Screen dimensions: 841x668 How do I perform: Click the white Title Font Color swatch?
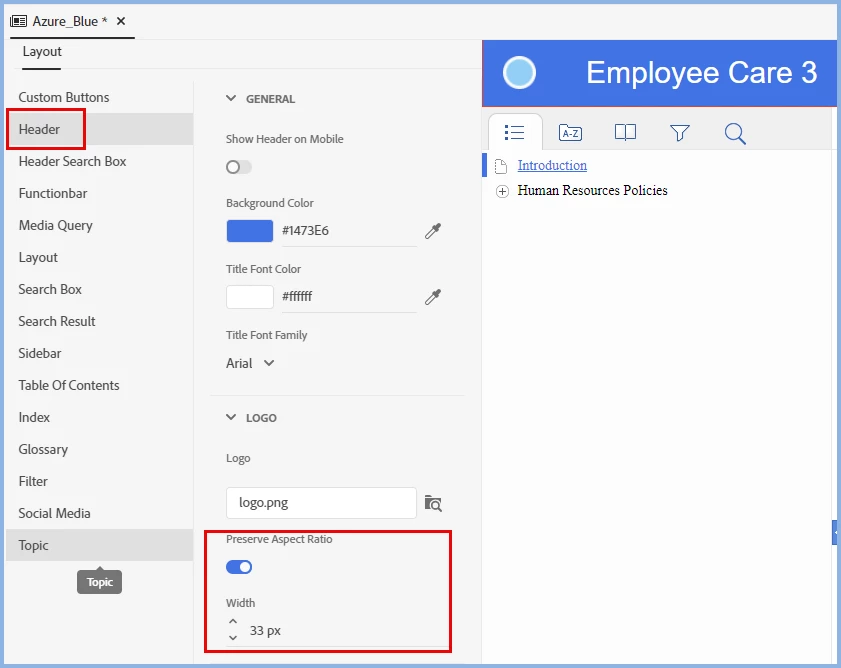(249, 297)
